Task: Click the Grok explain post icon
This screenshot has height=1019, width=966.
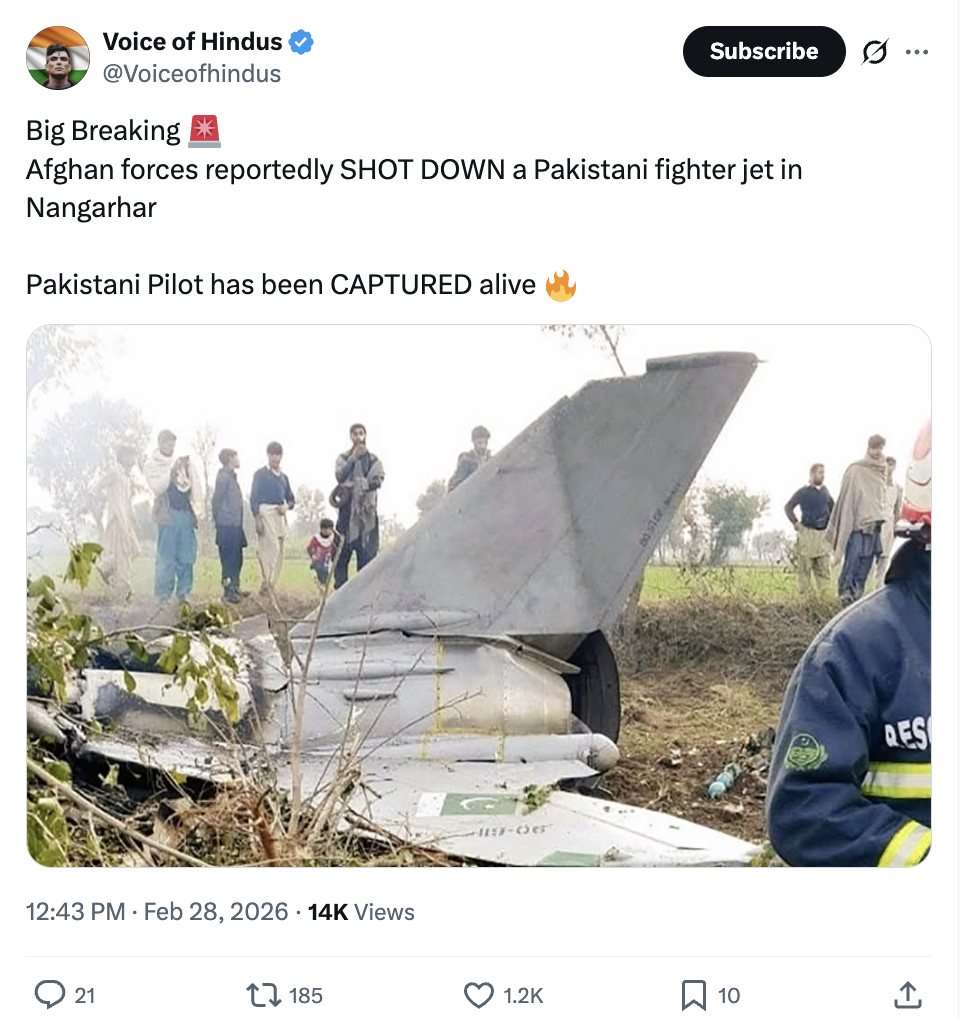Action: tap(873, 52)
